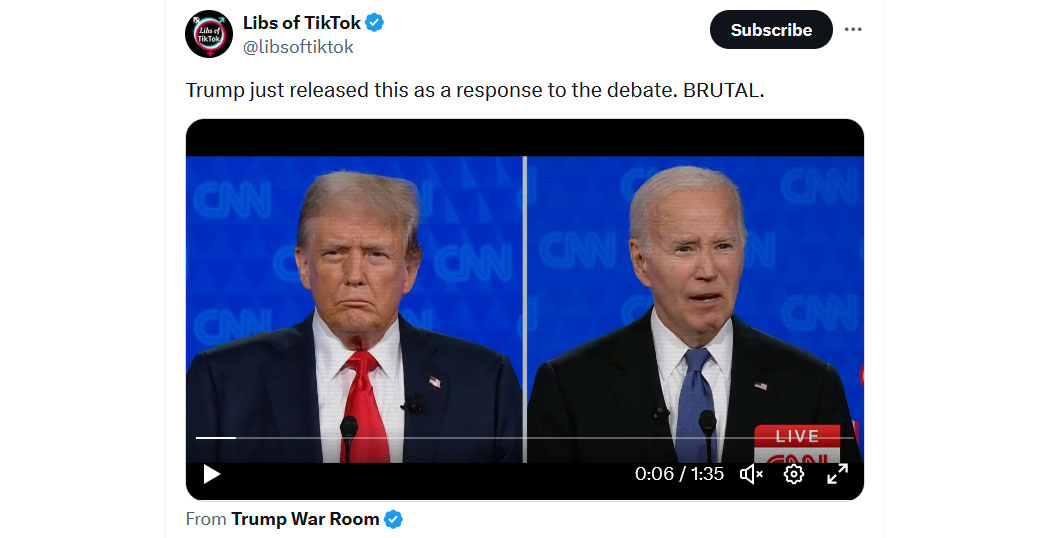
Task: Open the Libs of TikTok profile avatar
Action: [x=209, y=33]
